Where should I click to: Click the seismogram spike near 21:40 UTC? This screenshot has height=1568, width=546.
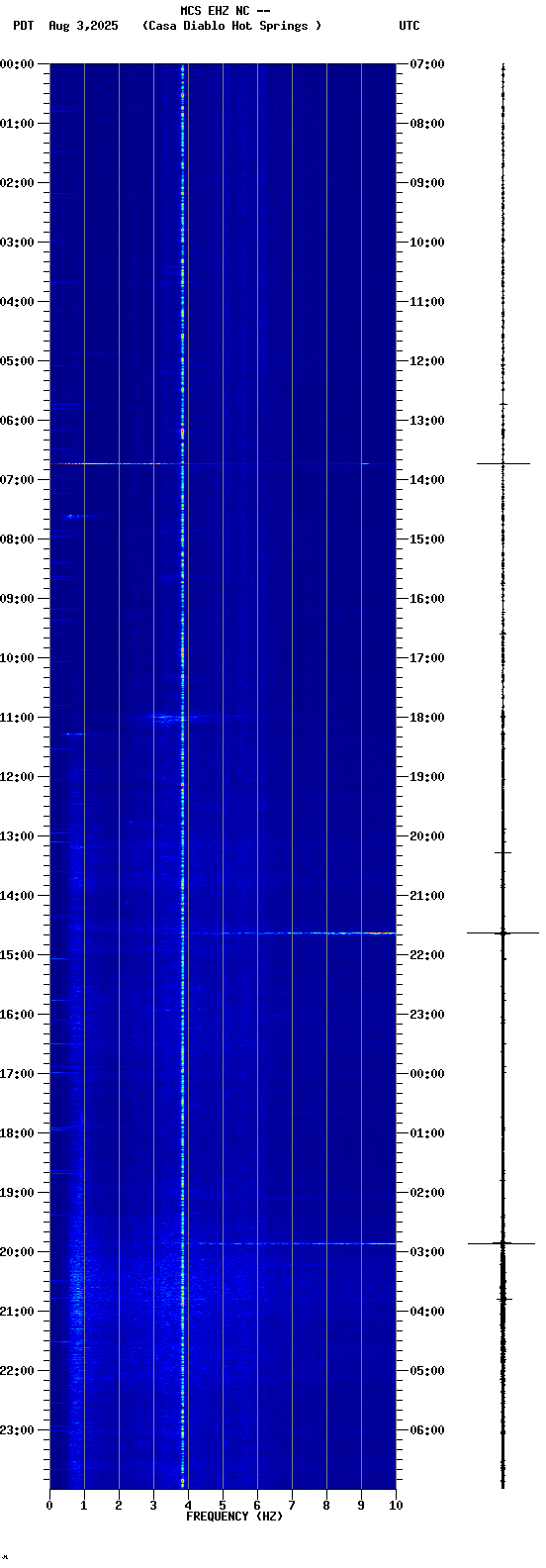pyautogui.click(x=503, y=932)
